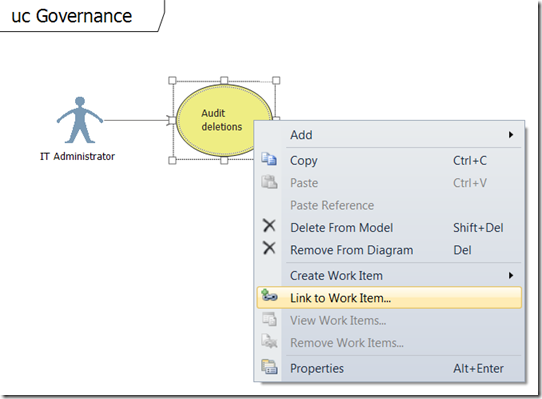Click the chain link icon for Link to Work Item
The height and width of the screenshot is (399, 542).
(x=269, y=296)
